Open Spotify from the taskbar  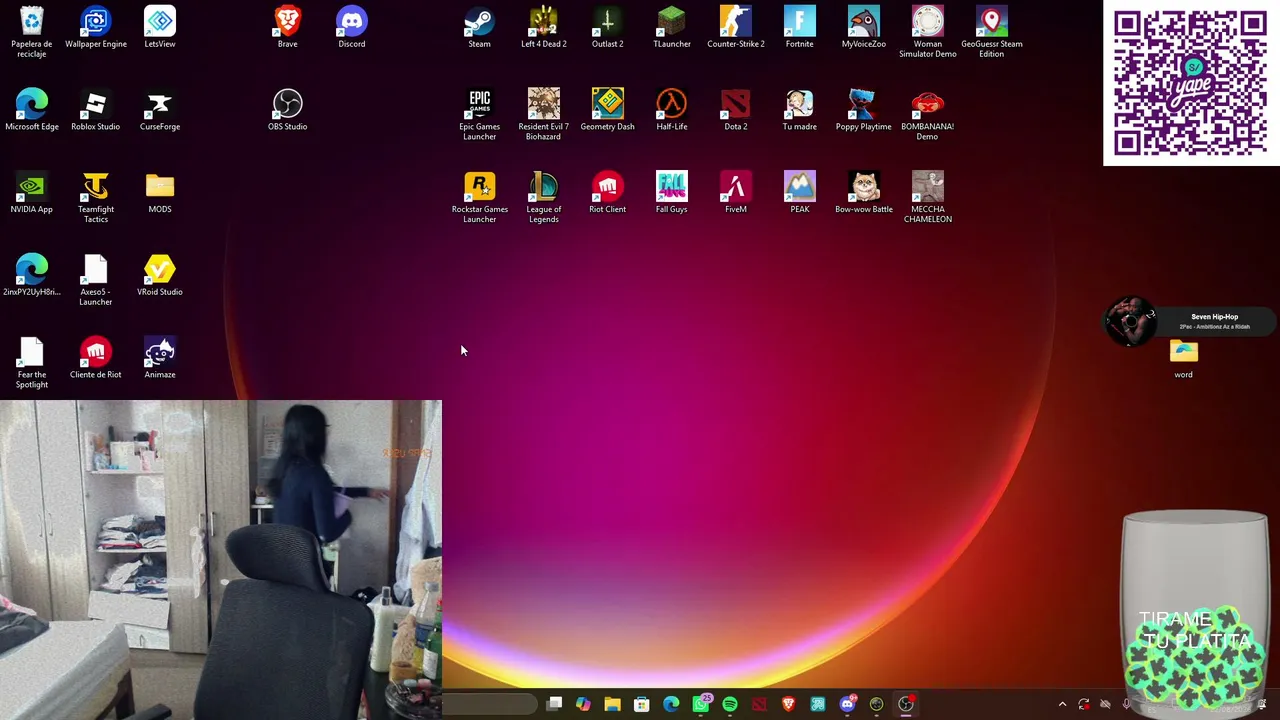[730, 704]
